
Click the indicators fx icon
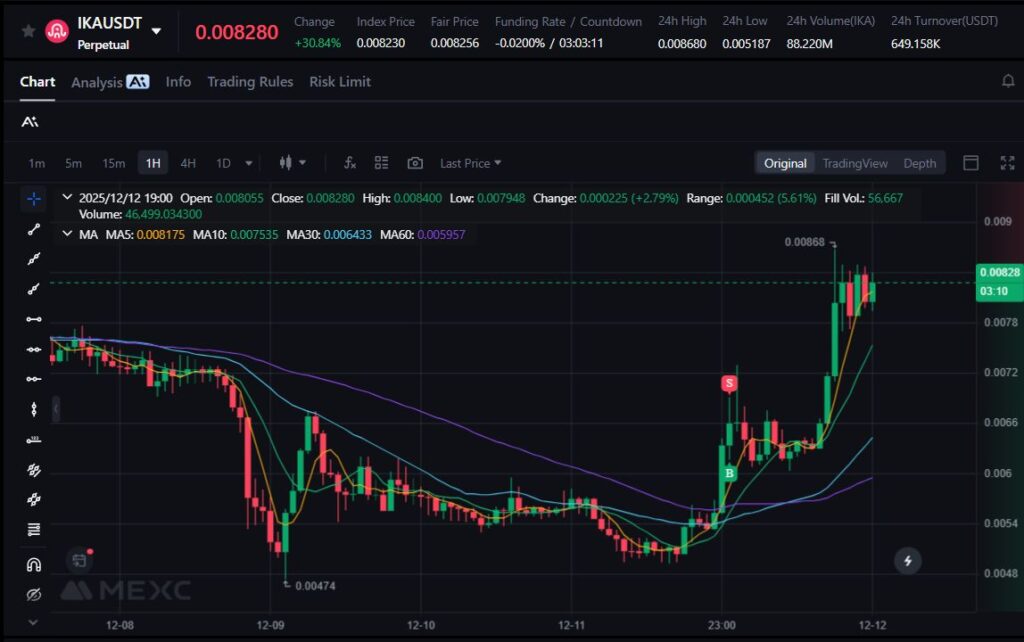350,163
